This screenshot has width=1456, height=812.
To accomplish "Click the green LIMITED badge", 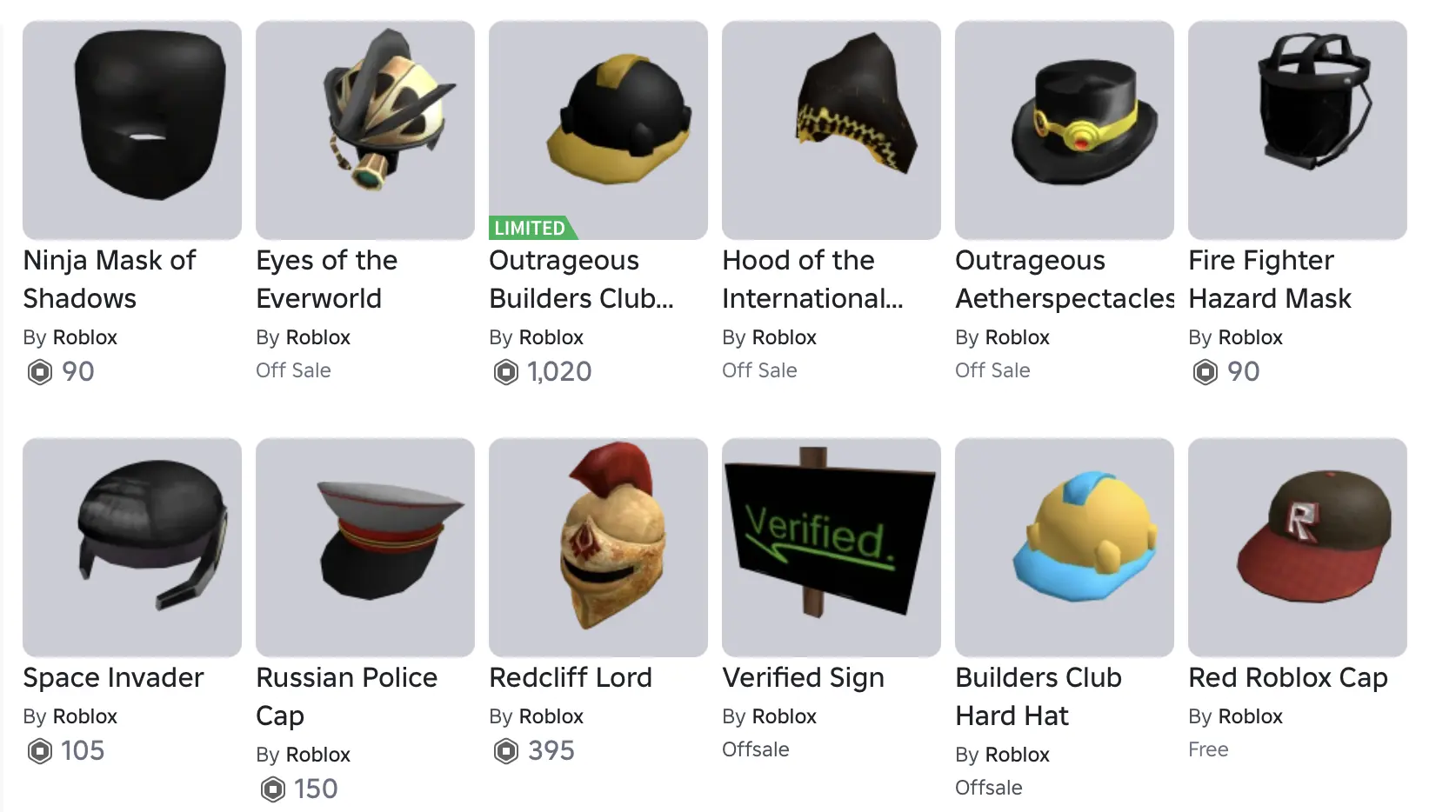I will [532, 228].
